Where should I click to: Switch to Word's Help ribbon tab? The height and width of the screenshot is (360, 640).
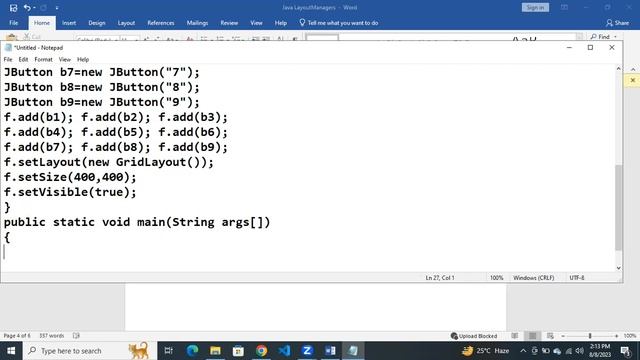pos(280,23)
